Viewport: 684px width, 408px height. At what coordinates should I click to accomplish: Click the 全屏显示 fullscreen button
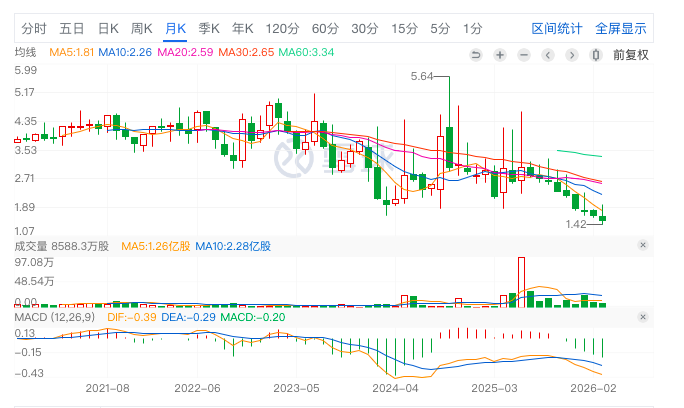pos(620,28)
